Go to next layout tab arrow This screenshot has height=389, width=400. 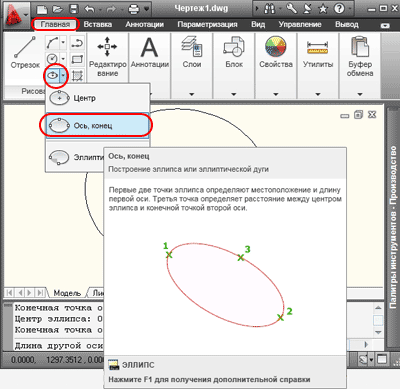[x=30, y=293]
